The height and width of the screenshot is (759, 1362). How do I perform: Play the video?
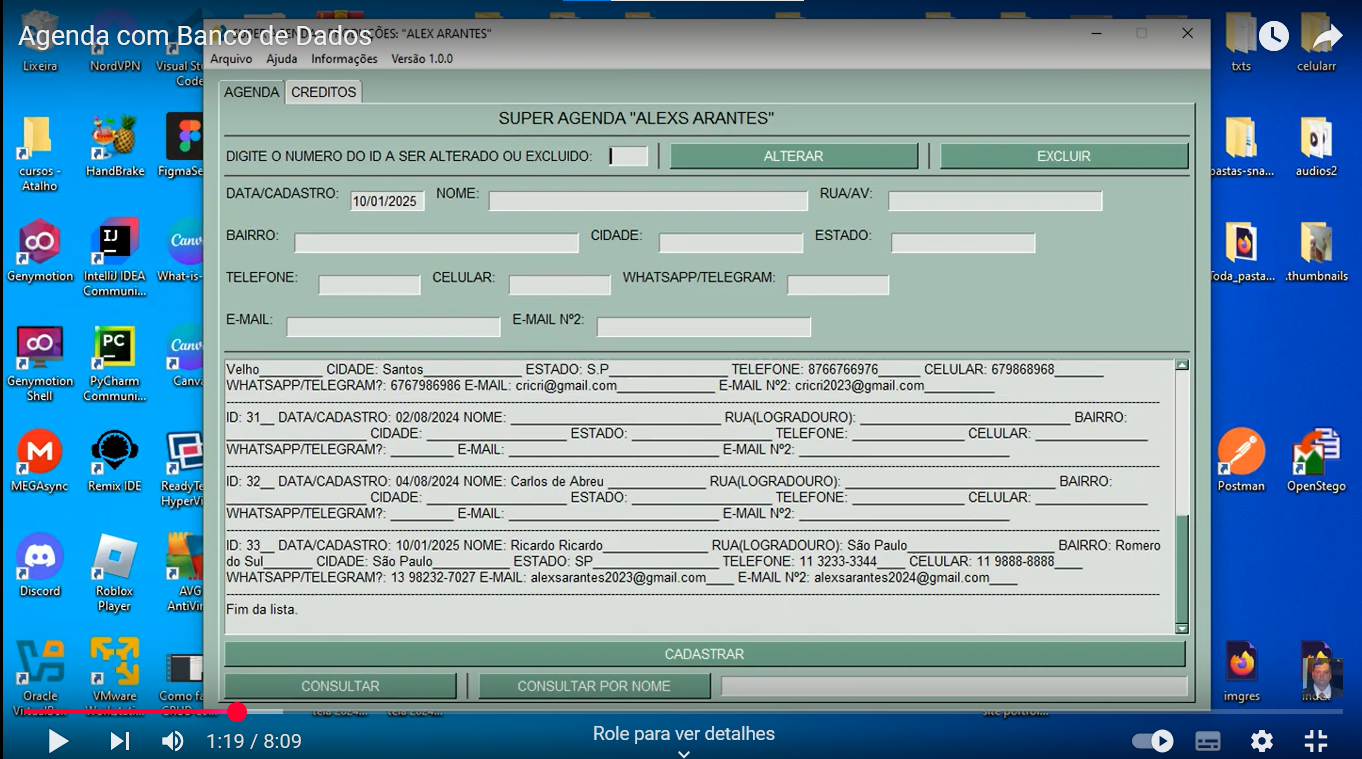(x=58, y=741)
